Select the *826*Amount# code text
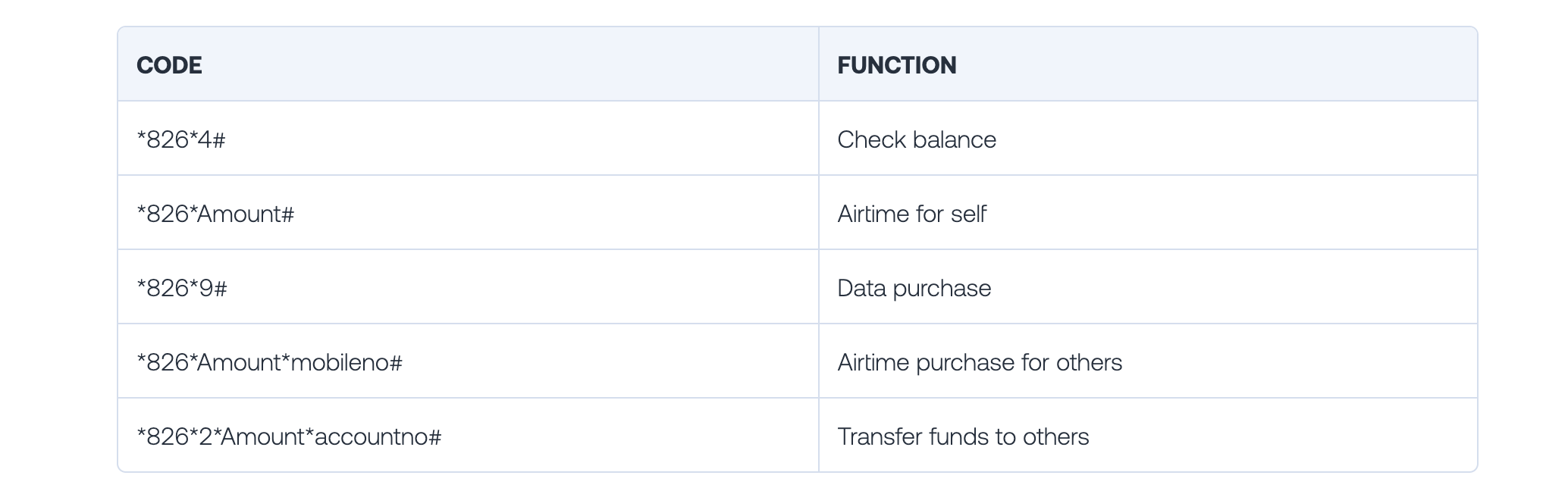 pos(215,214)
